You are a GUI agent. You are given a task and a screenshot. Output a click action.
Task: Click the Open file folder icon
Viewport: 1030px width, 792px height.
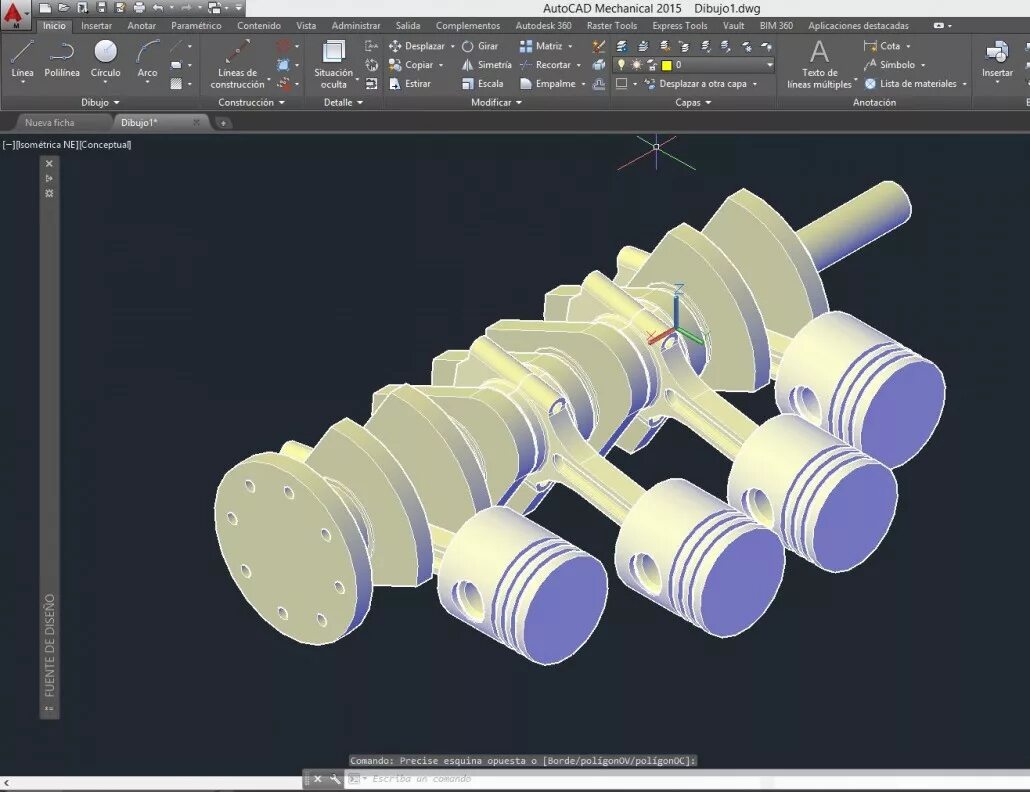(x=64, y=8)
